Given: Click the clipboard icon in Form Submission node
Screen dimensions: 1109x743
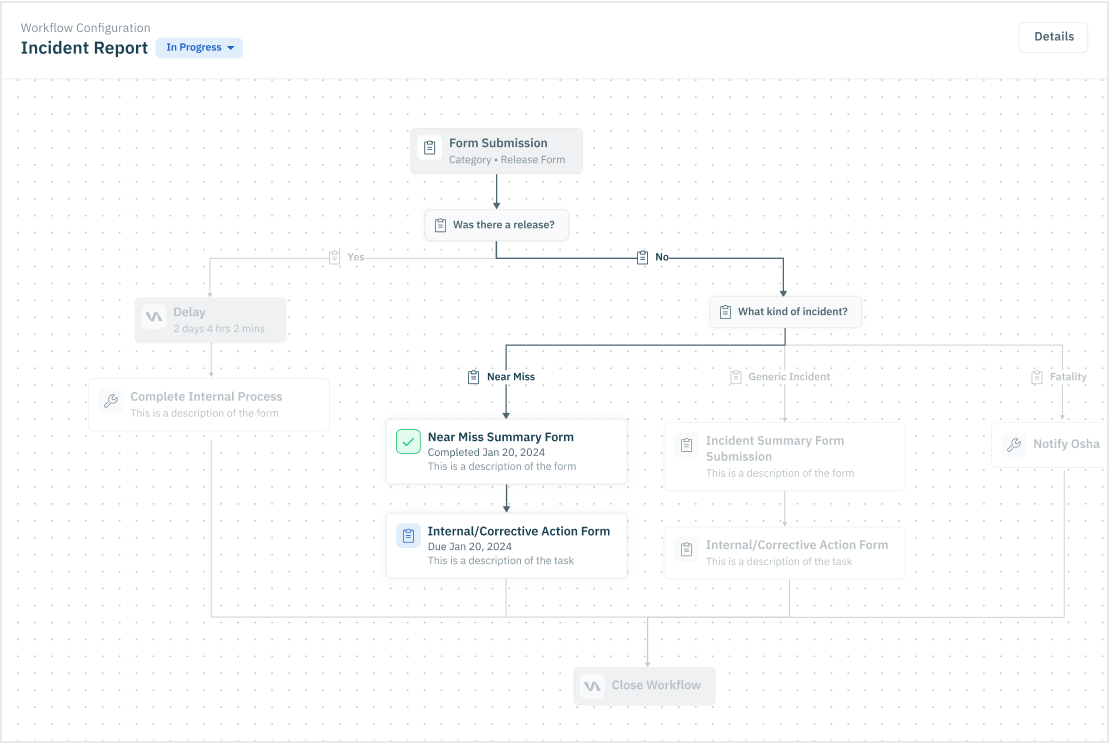Looking at the screenshot, I should (x=429, y=148).
